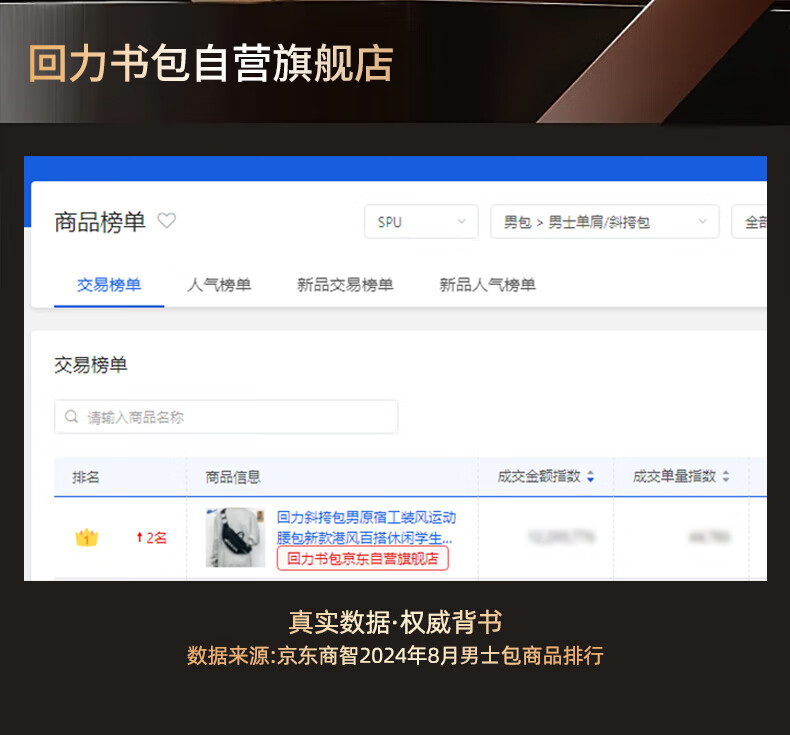Open the 回力斜挎包男原宿工装风运动 product link

click(366, 527)
